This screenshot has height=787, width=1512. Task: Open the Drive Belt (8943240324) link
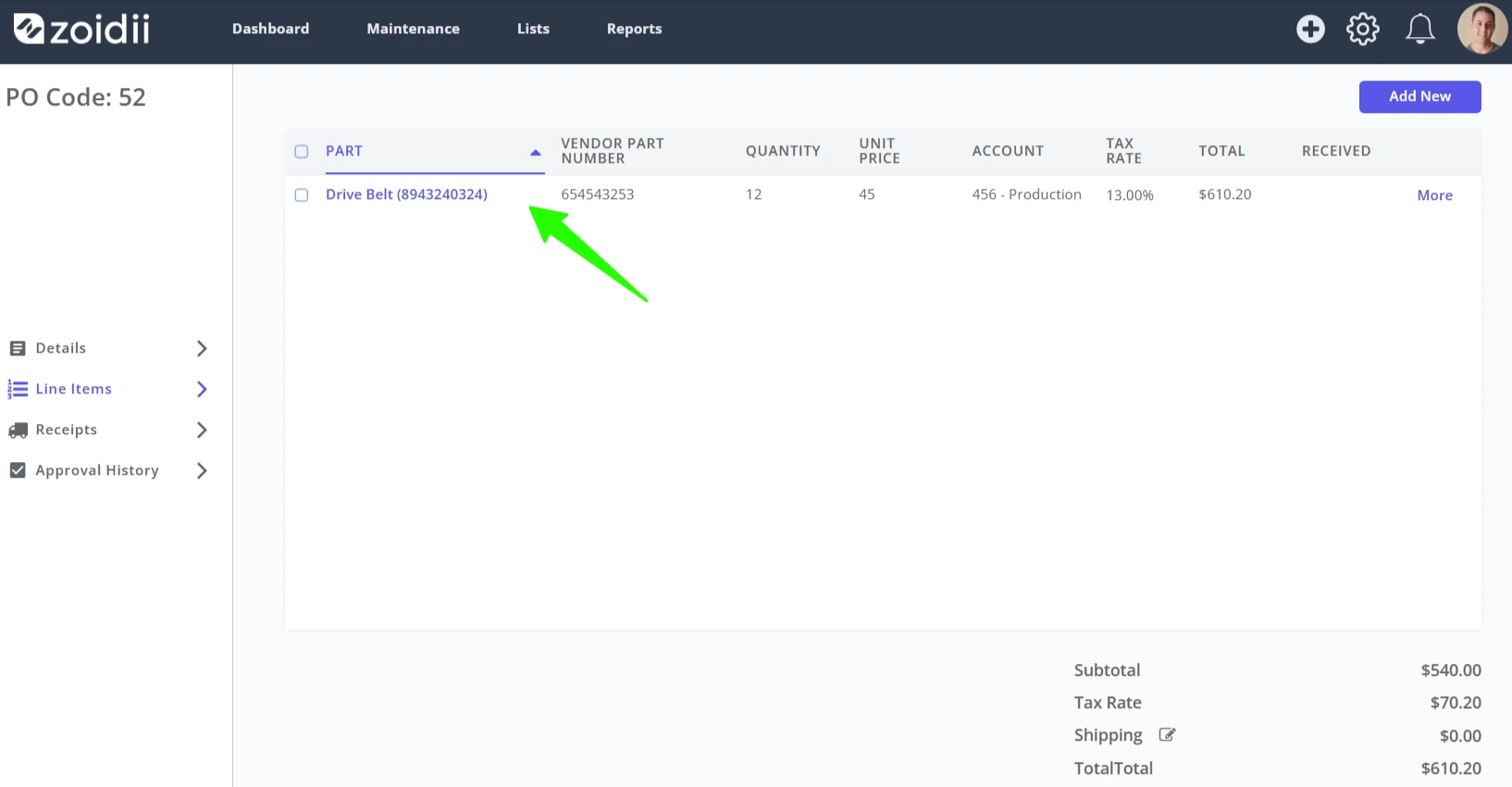(406, 194)
